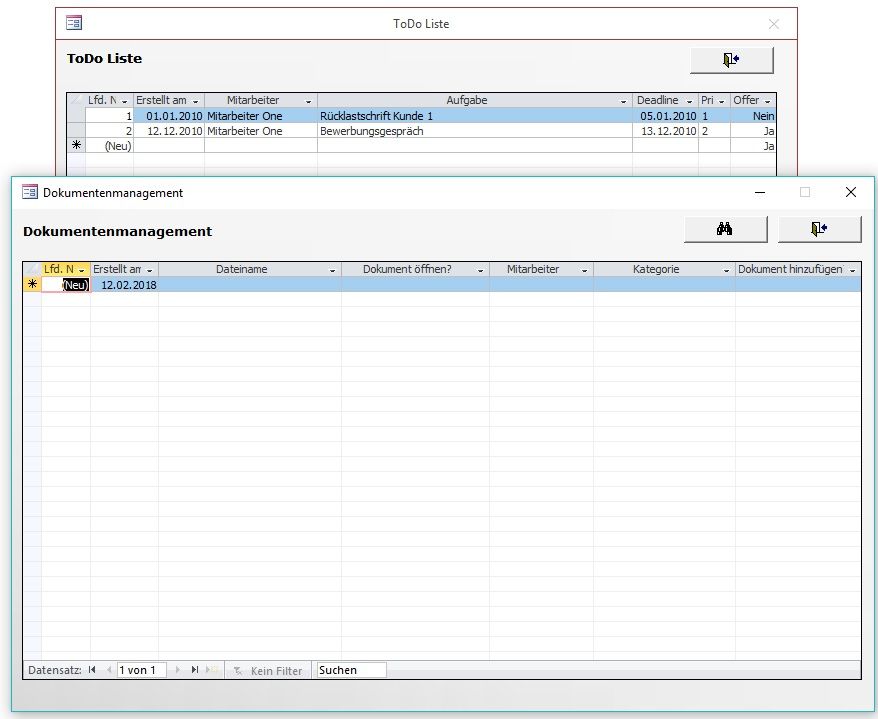
Task: Click the 'Nein' cell in the Offer column
Action: (753, 116)
